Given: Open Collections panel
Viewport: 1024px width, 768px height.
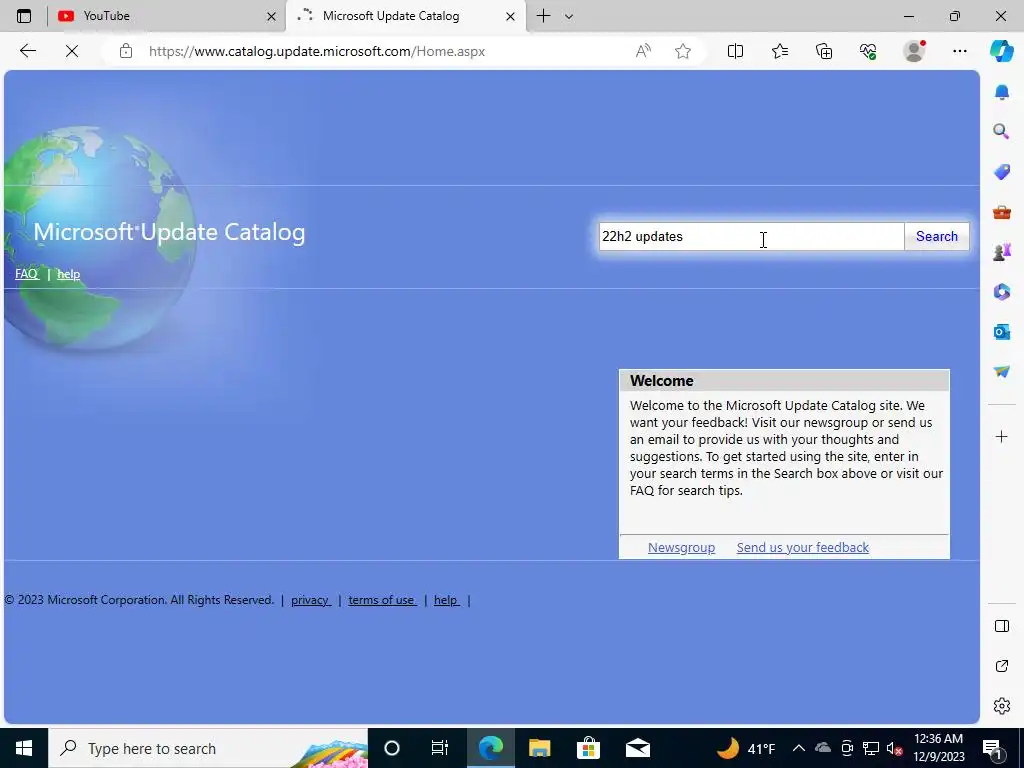Looking at the screenshot, I should 824,51.
